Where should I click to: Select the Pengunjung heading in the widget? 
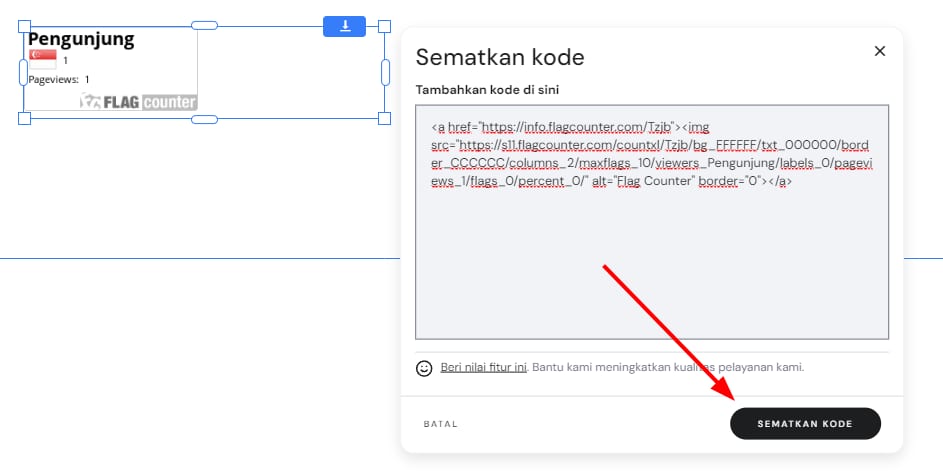point(81,39)
